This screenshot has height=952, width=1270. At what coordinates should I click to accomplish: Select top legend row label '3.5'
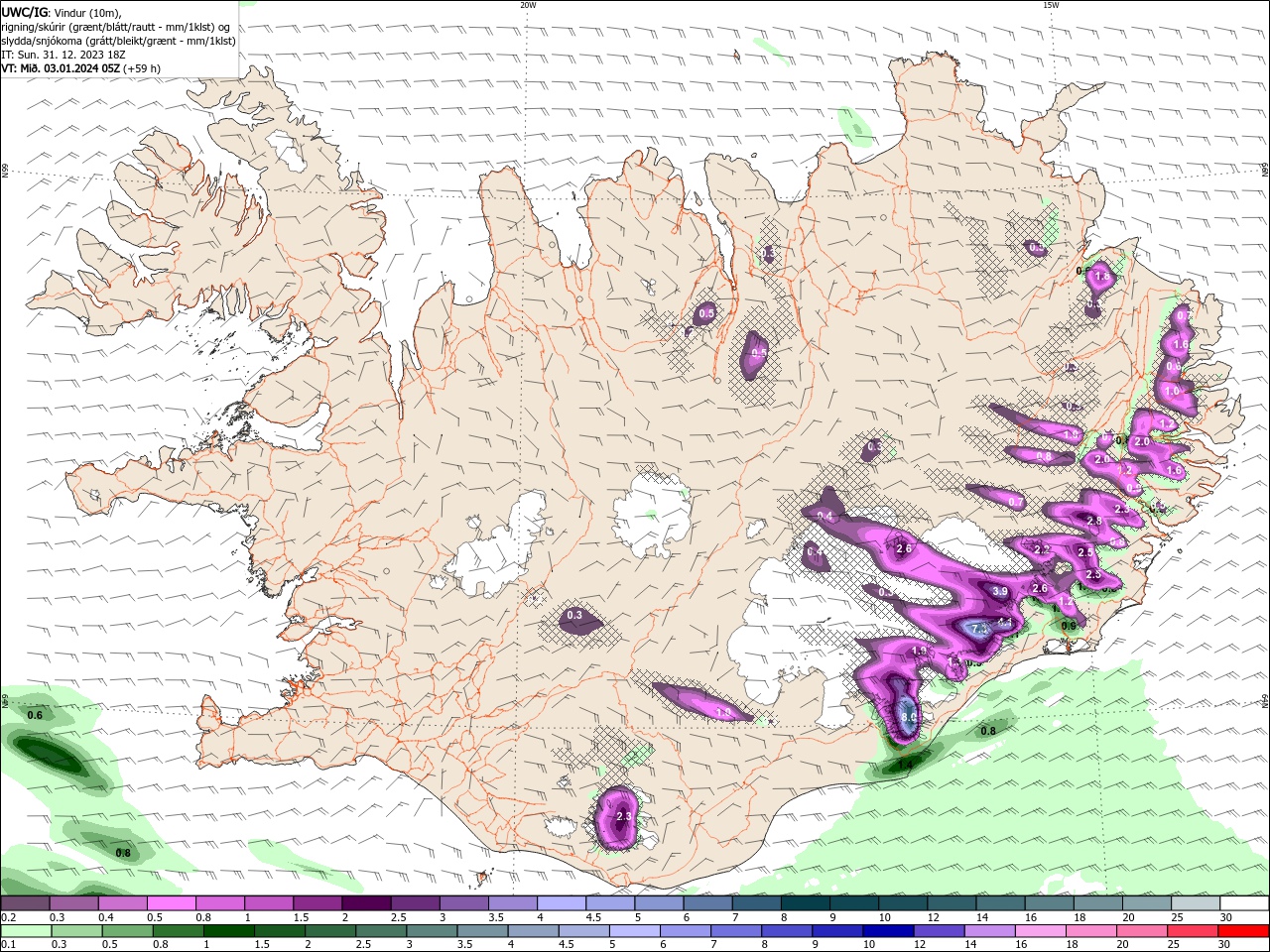click(496, 917)
